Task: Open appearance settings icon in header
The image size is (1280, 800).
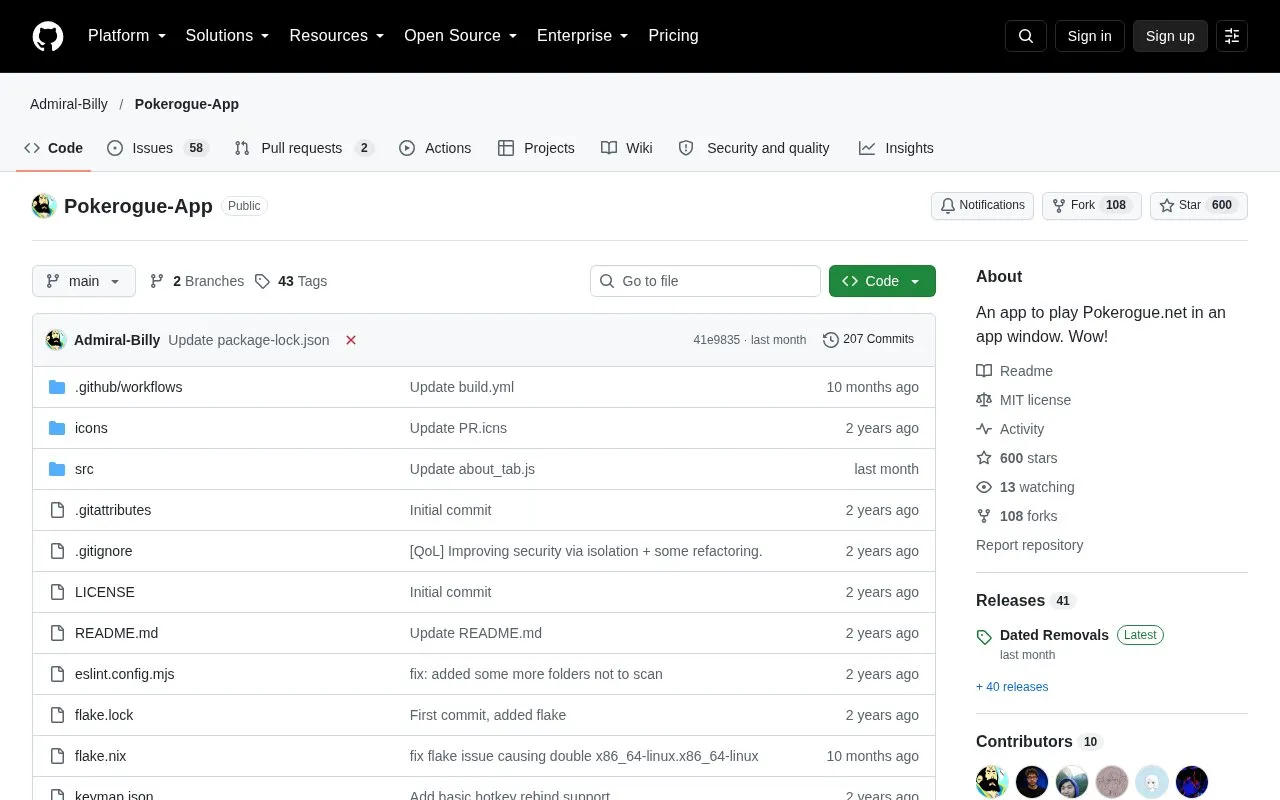Action: point(1232,36)
